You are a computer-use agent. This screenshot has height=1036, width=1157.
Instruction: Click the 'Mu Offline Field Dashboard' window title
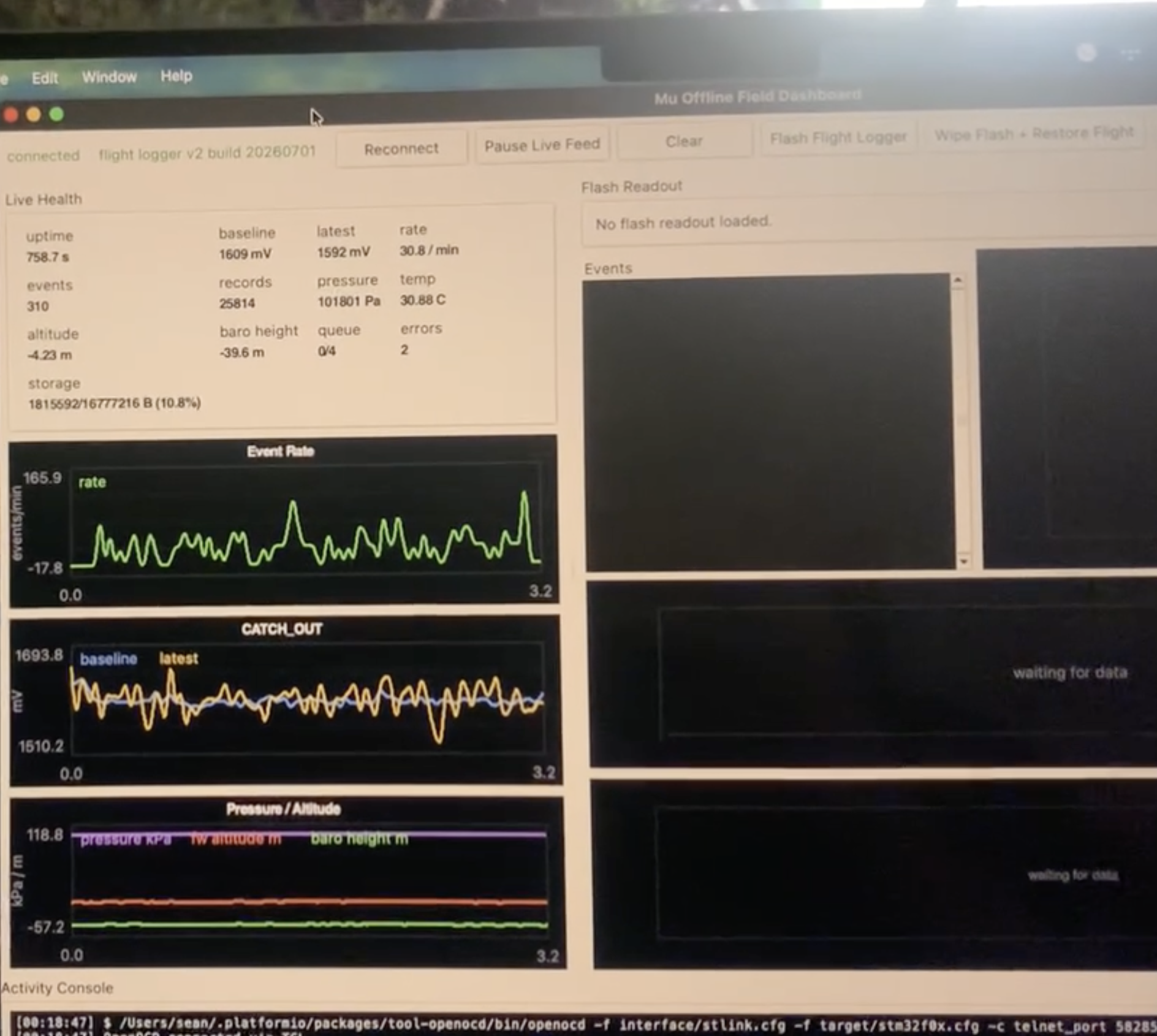pyautogui.click(x=757, y=97)
